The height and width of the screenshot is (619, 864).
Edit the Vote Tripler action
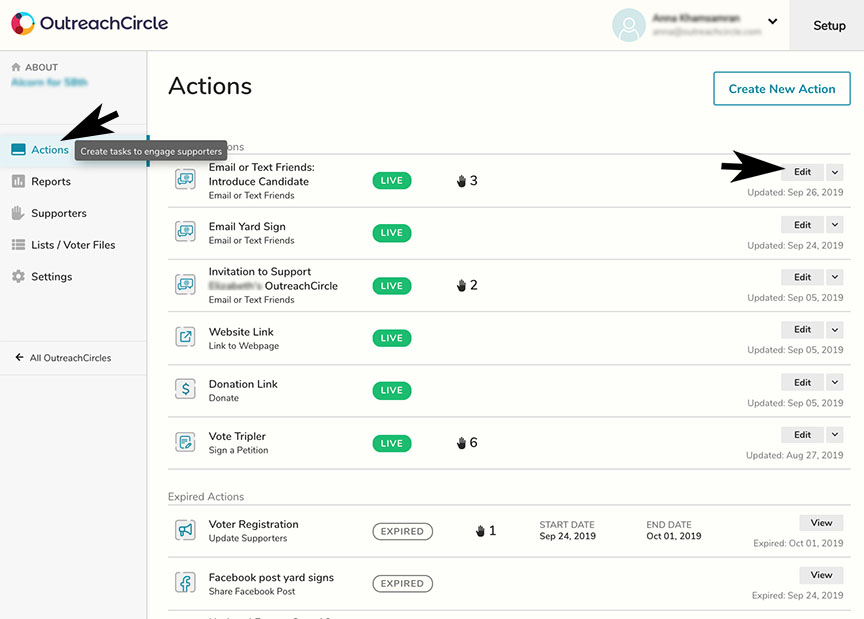(802, 434)
